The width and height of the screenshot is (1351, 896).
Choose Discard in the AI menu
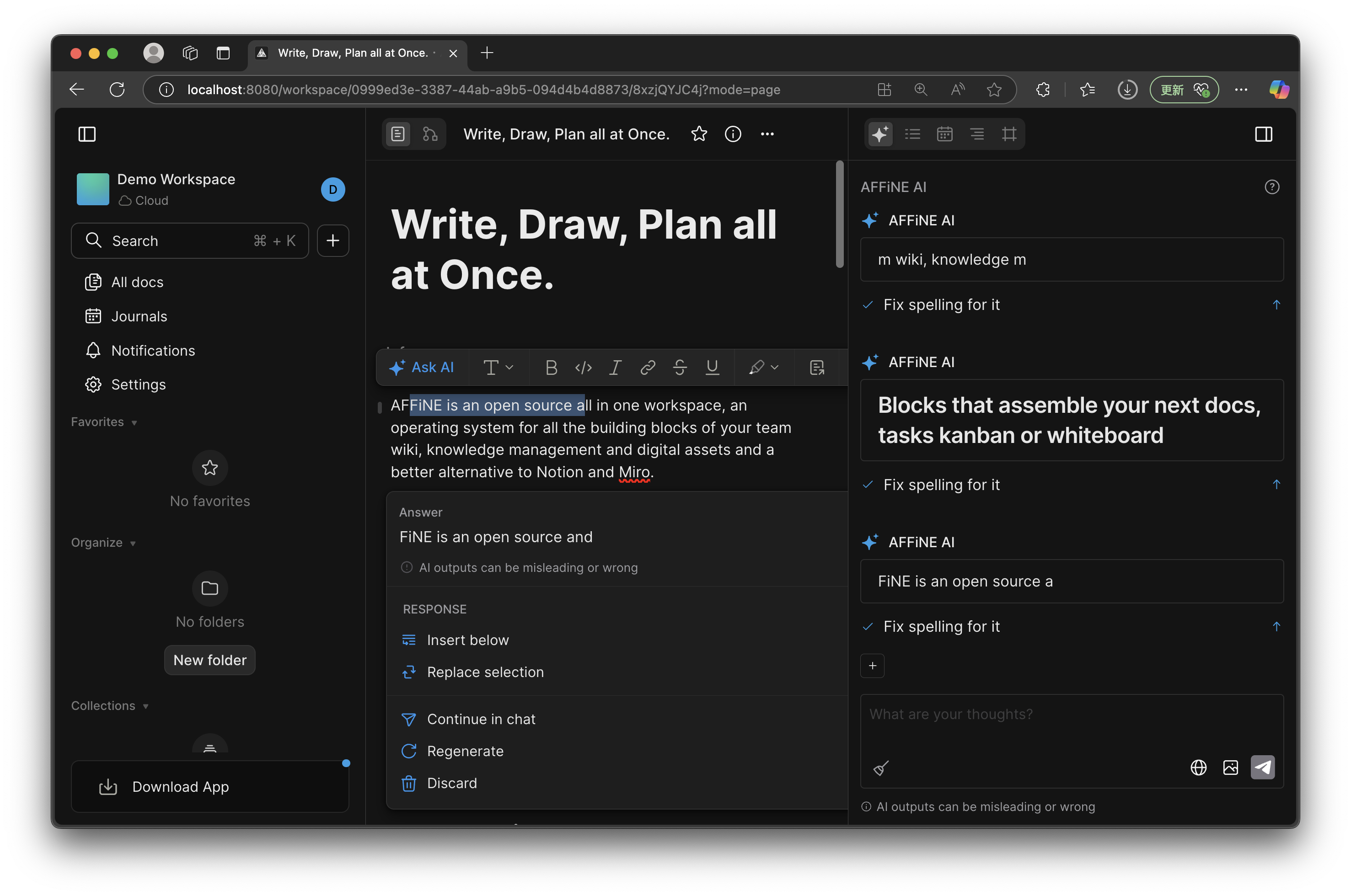[452, 783]
